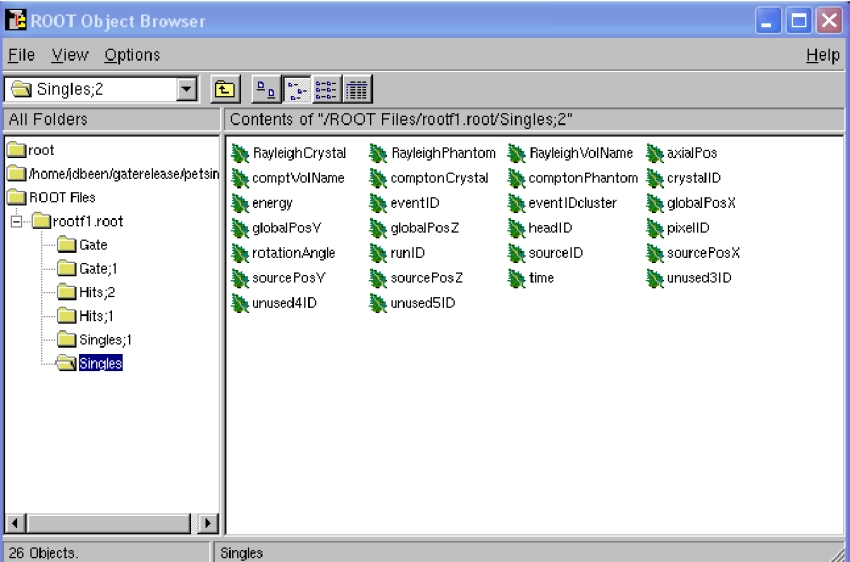The width and height of the screenshot is (850, 562).
Task: Open the Help menu
Action: coord(822,55)
